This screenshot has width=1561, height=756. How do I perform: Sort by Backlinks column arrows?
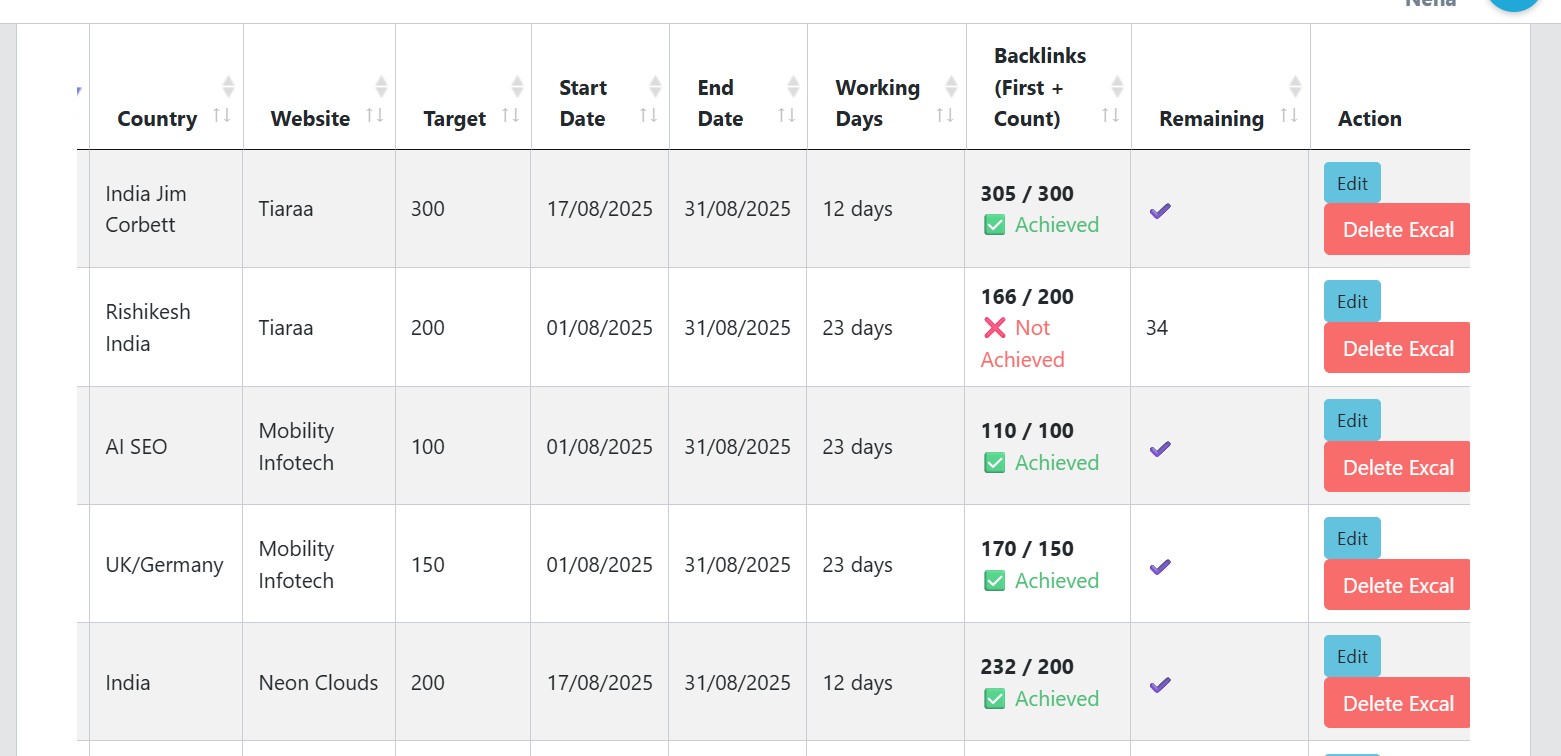pyautogui.click(x=1111, y=116)
